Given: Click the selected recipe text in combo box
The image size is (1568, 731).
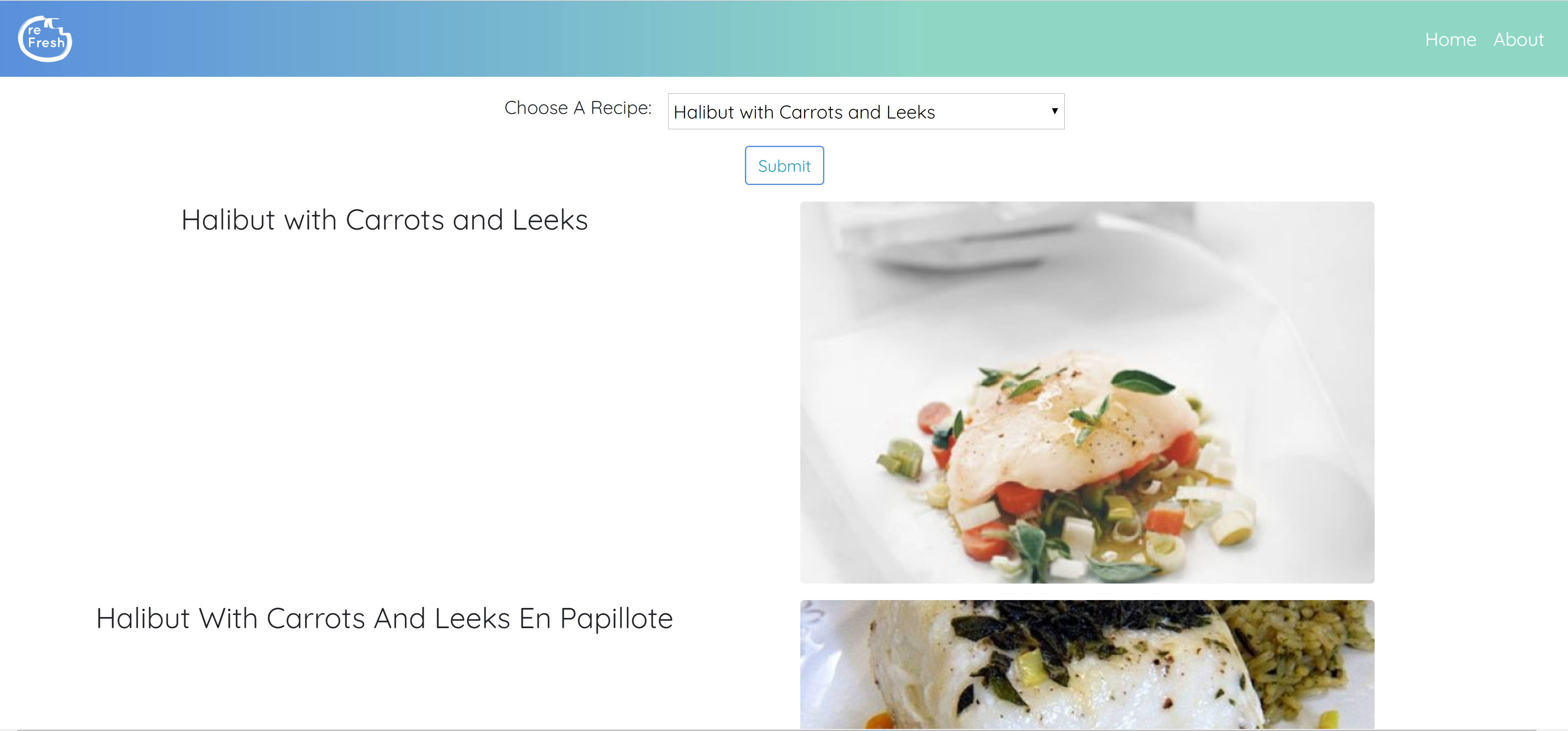Looking at the screenshot, I should click(x=804, y=112).
